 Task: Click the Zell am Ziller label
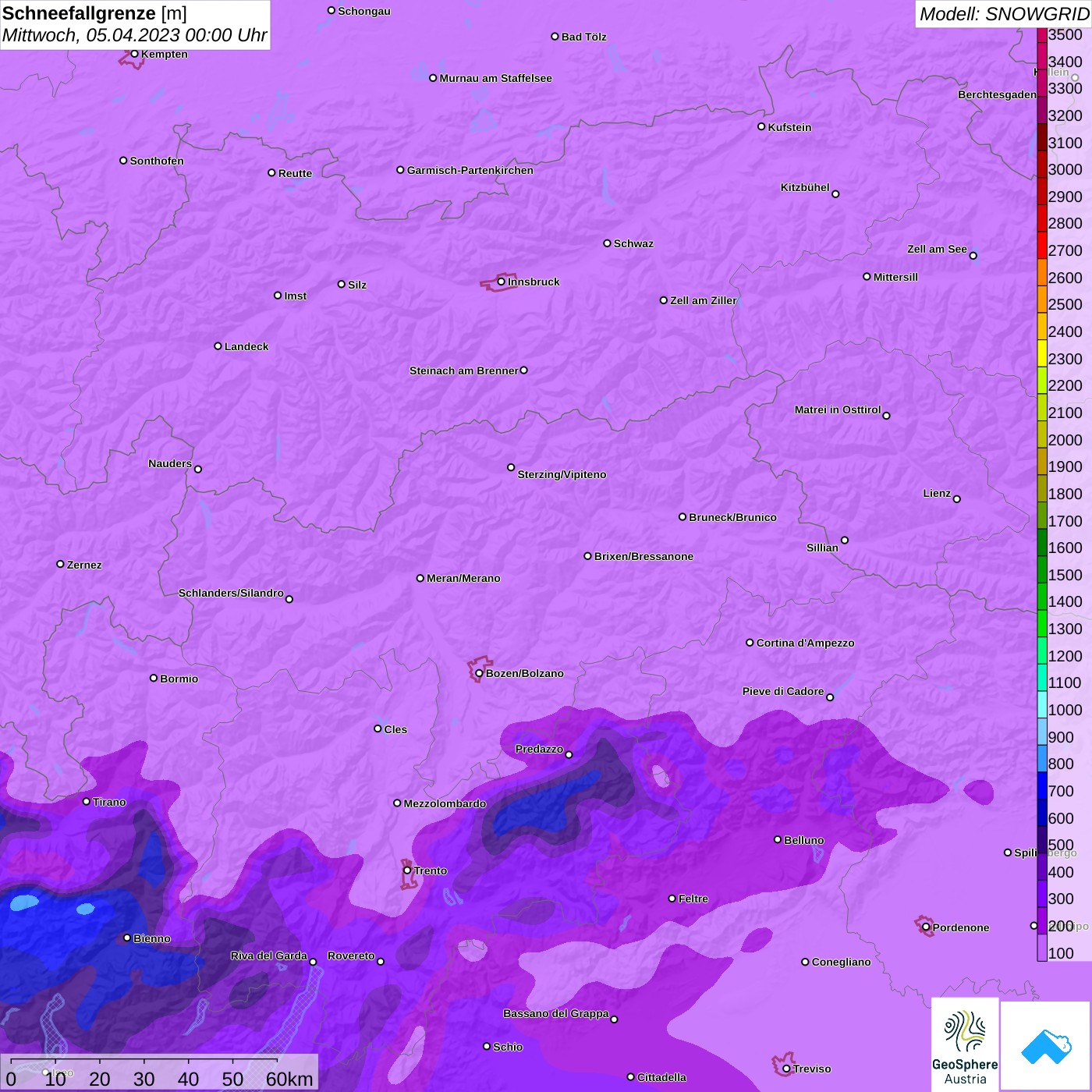click(x=704, y=300)
